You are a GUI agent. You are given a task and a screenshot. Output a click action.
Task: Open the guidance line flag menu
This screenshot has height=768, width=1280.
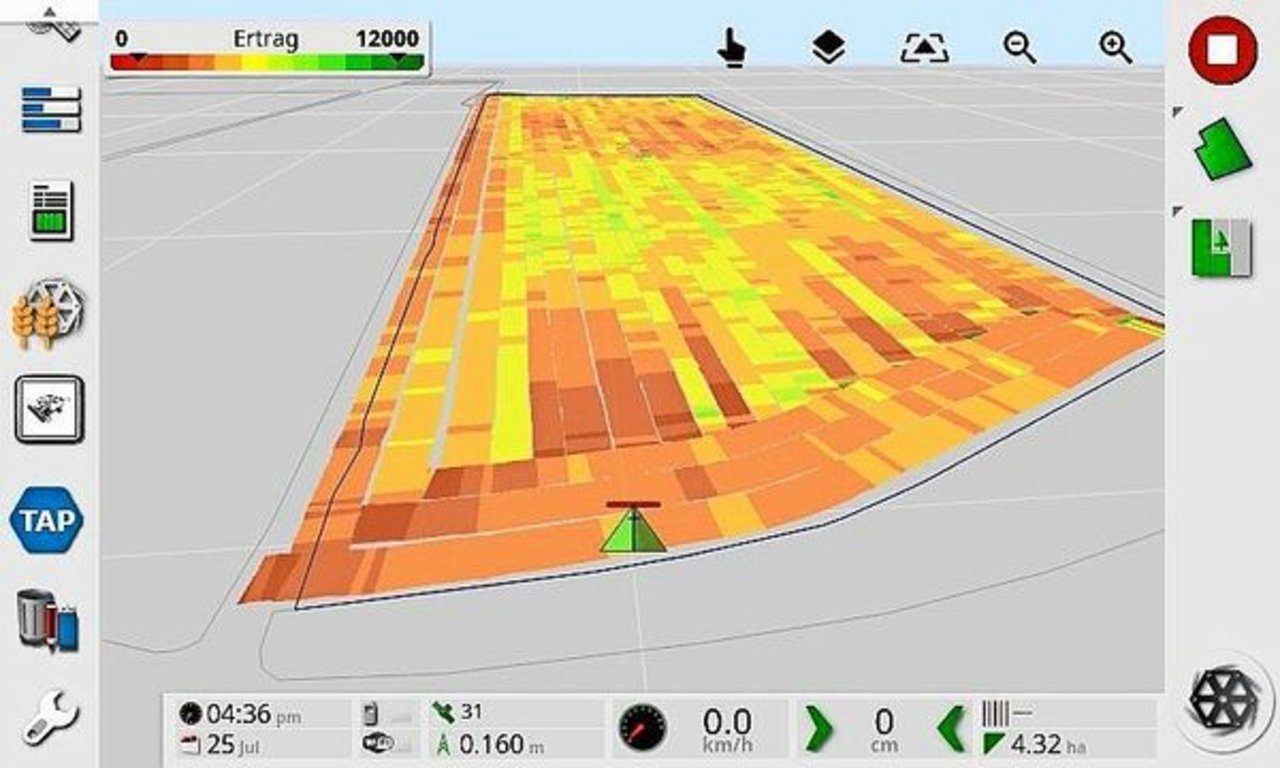pos(1221,248)
